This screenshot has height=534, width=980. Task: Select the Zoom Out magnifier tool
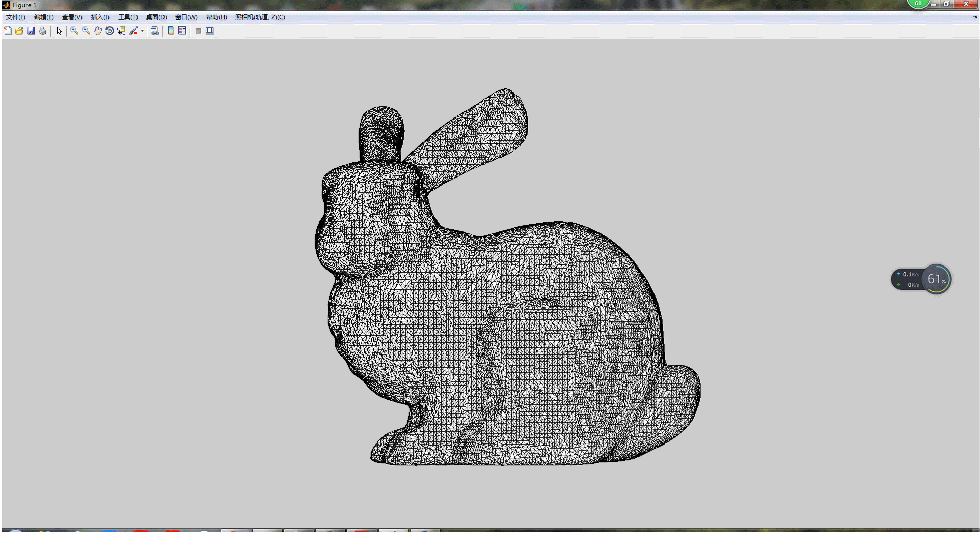pyautogui.click(x=86, y=30)
